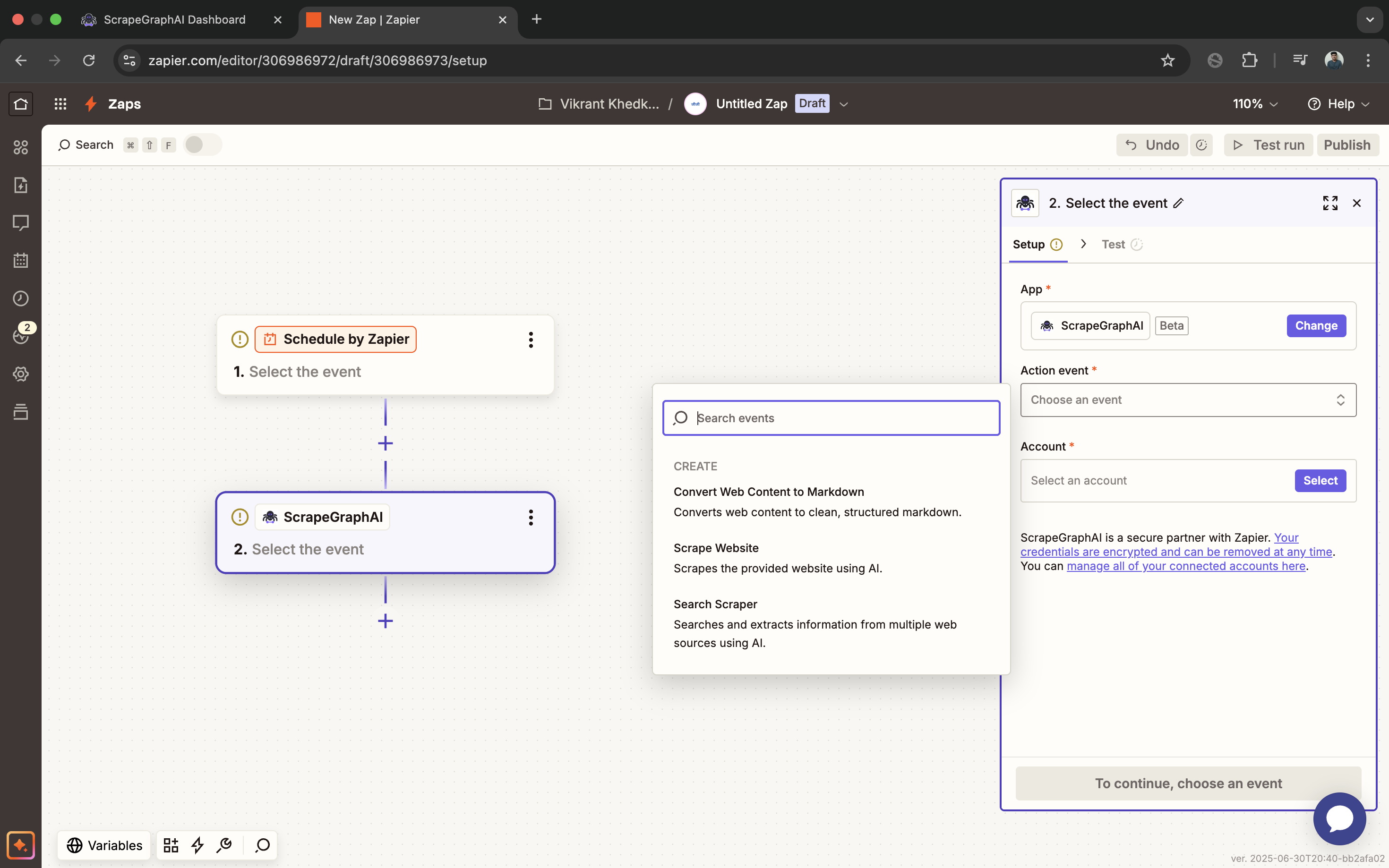Select the Schedule by Zapier step card
Image resolution: width=1389 pixels, height=868 pixels.
tap(386, 355)
